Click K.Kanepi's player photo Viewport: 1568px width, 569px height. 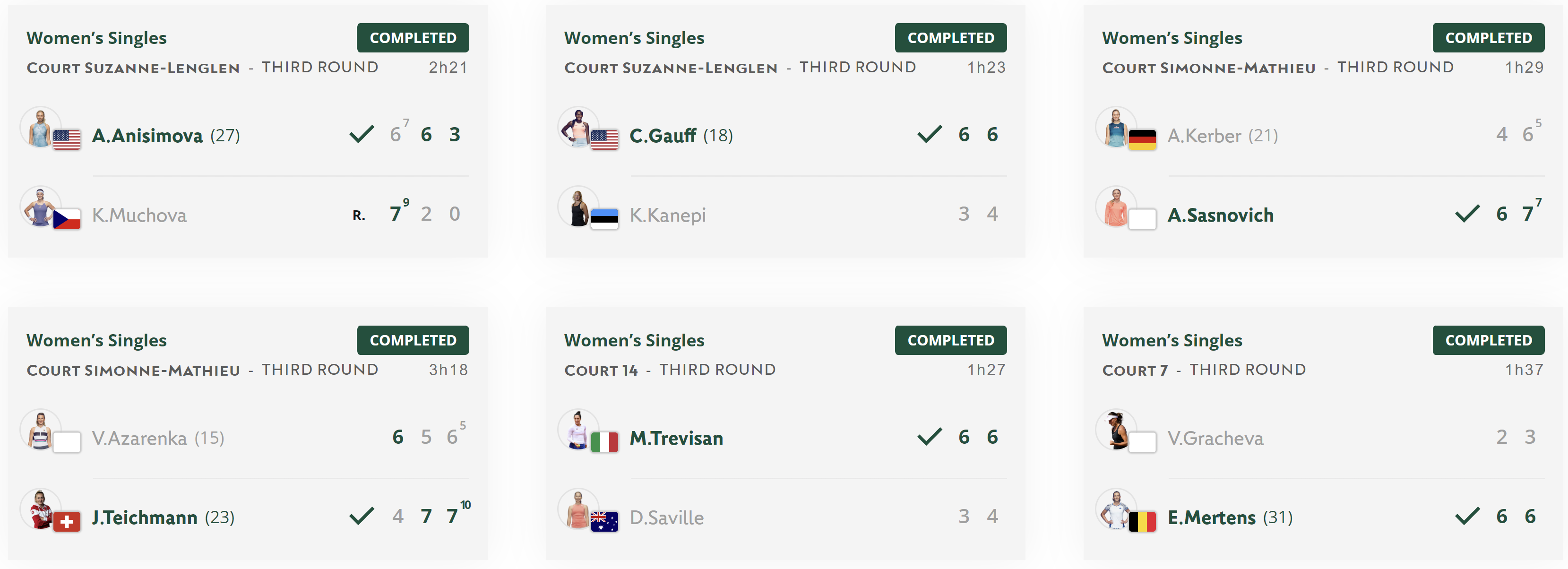pyautogui.click(x=578, y=207)
